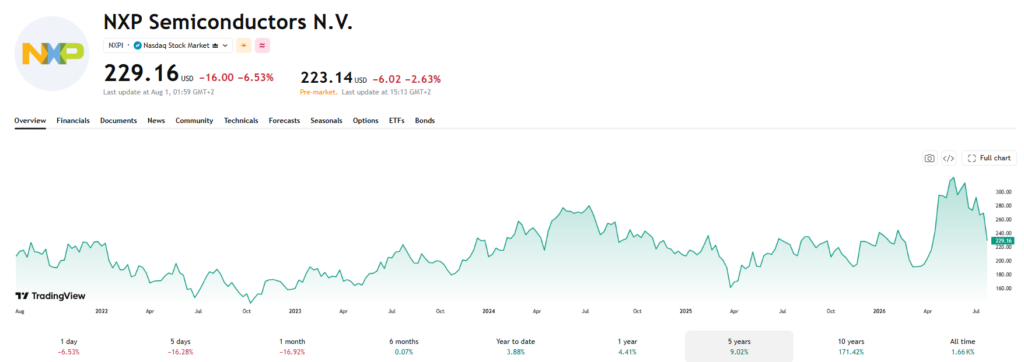Click the pink approximately-equal badge icon

click(263, 45)
